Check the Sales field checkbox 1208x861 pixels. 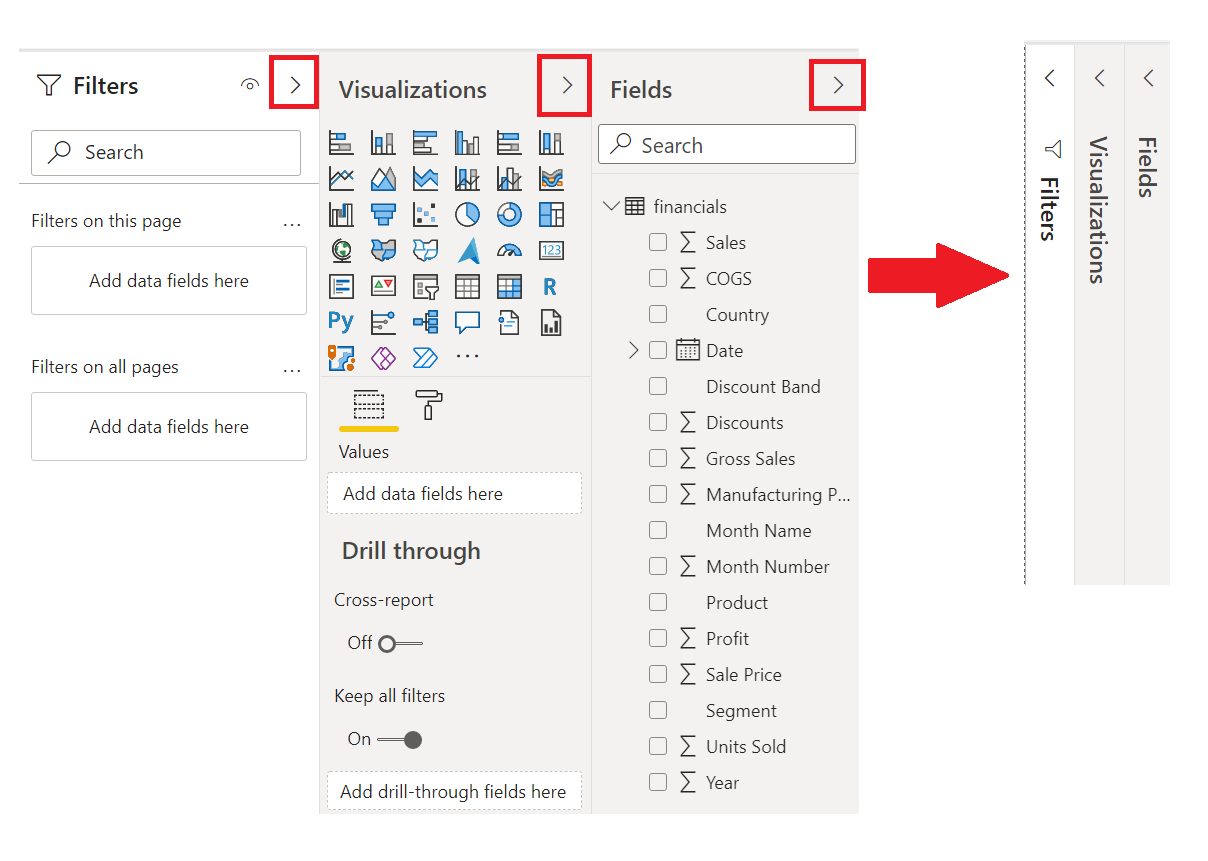[658, 242]
